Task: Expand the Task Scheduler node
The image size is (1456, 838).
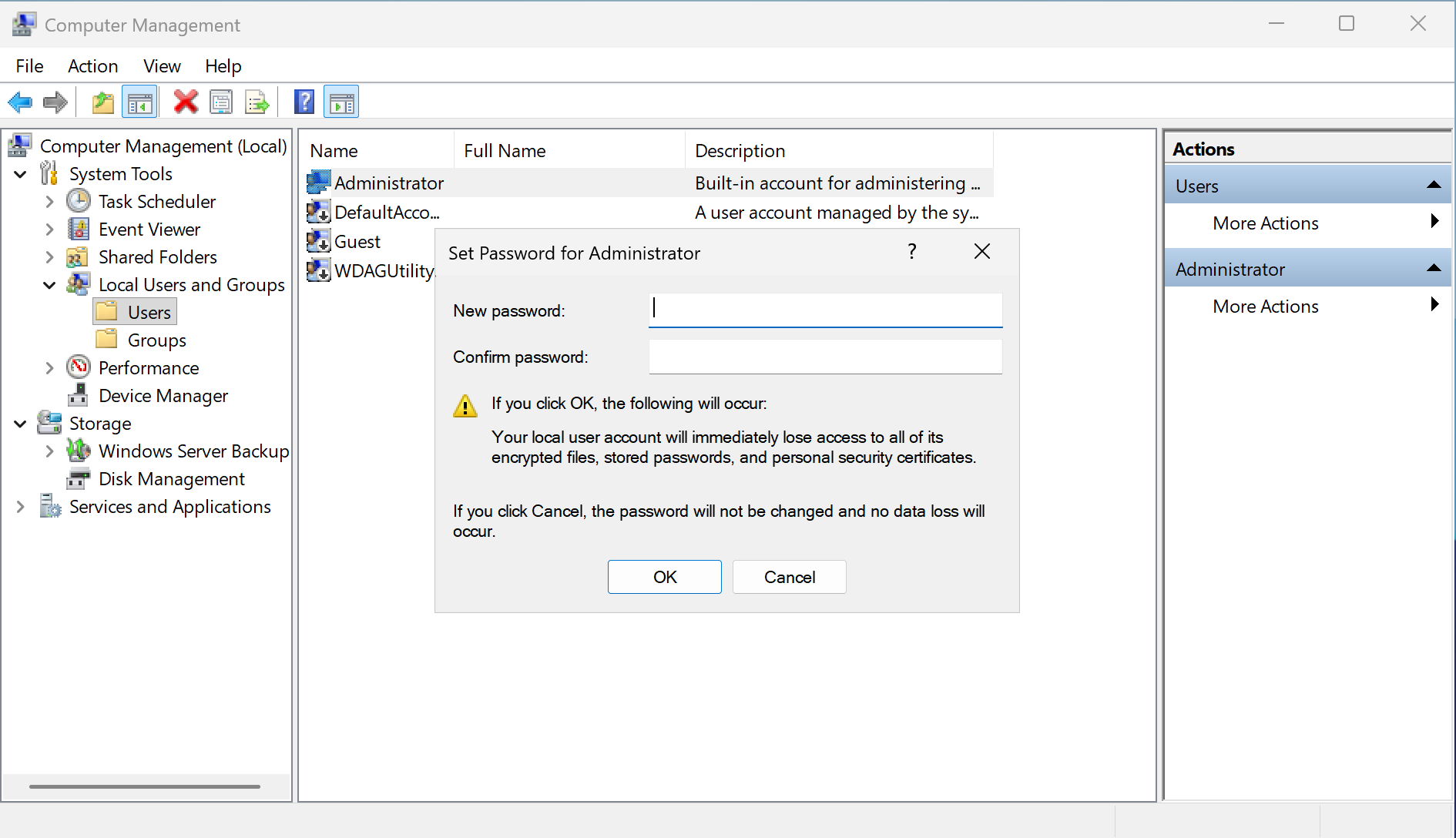Action: pos(50,202)
